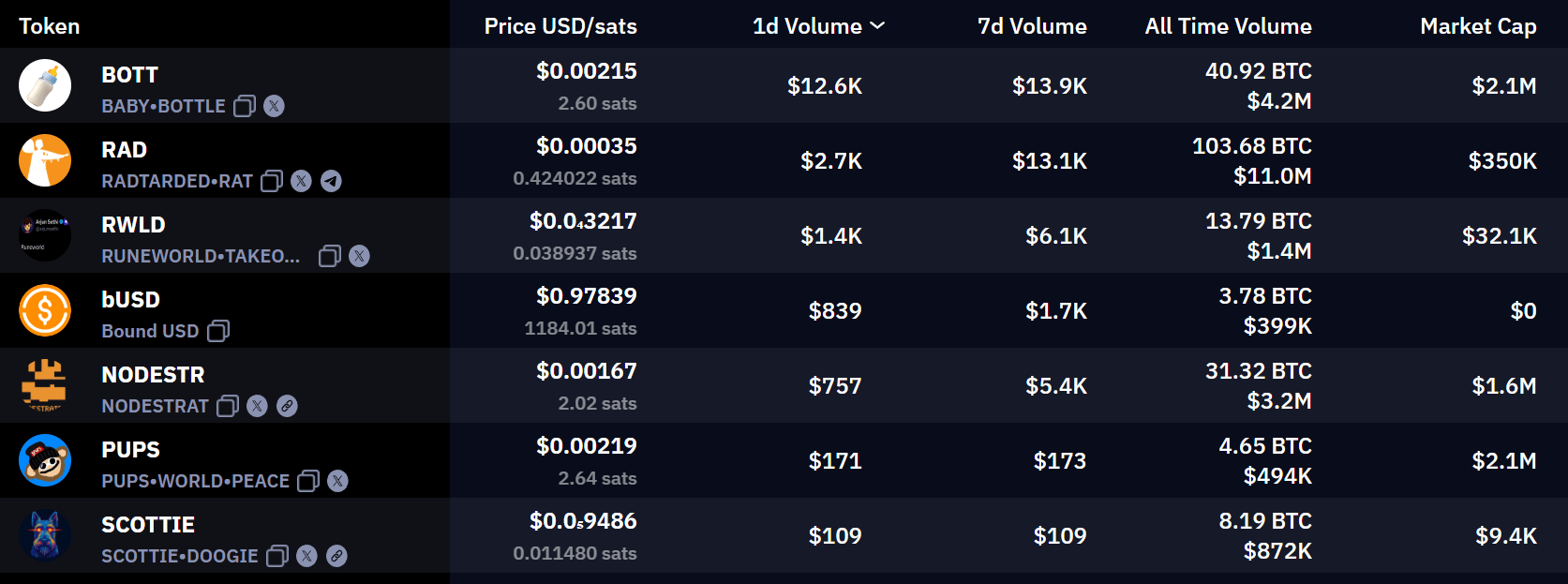Open the bUSD token row
This screenshot has height=584, width=1568.
(x=784, y=310)
